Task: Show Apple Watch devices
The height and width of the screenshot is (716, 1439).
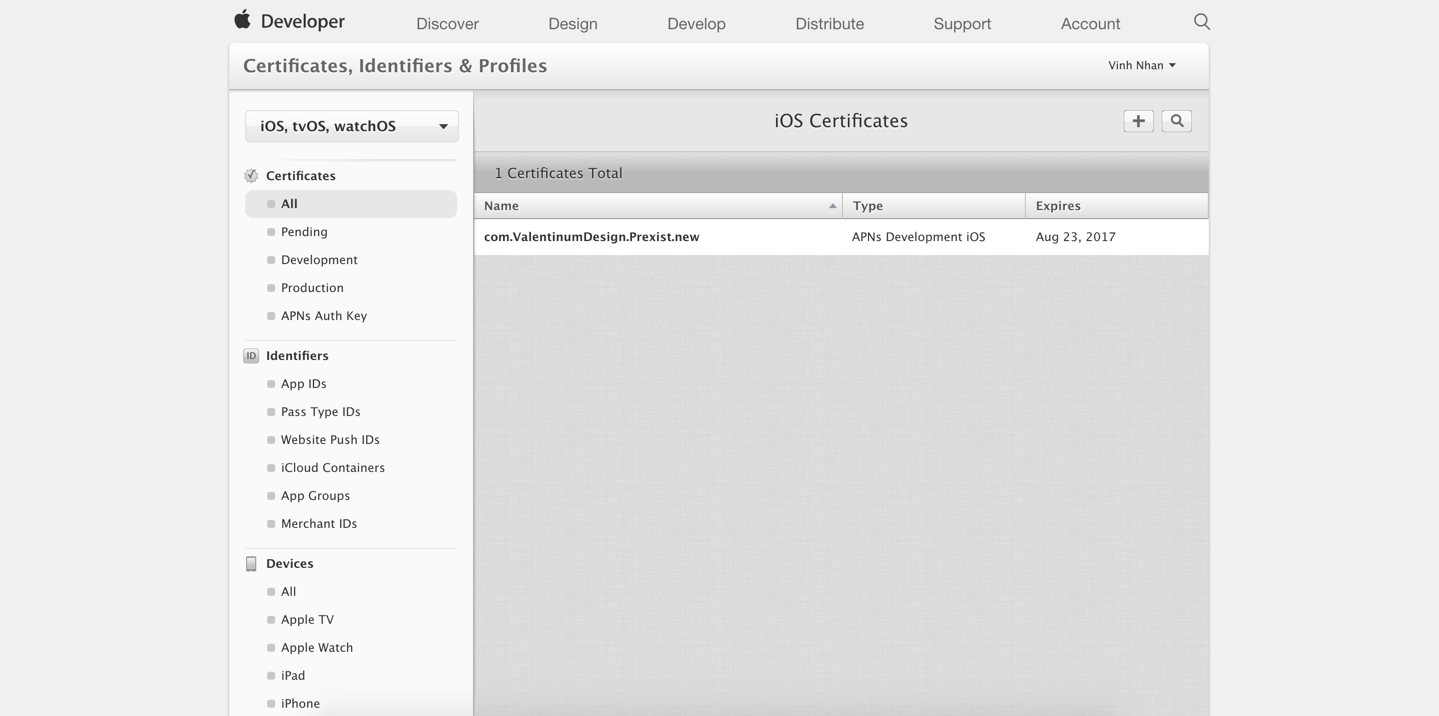Action: [317, 648]
